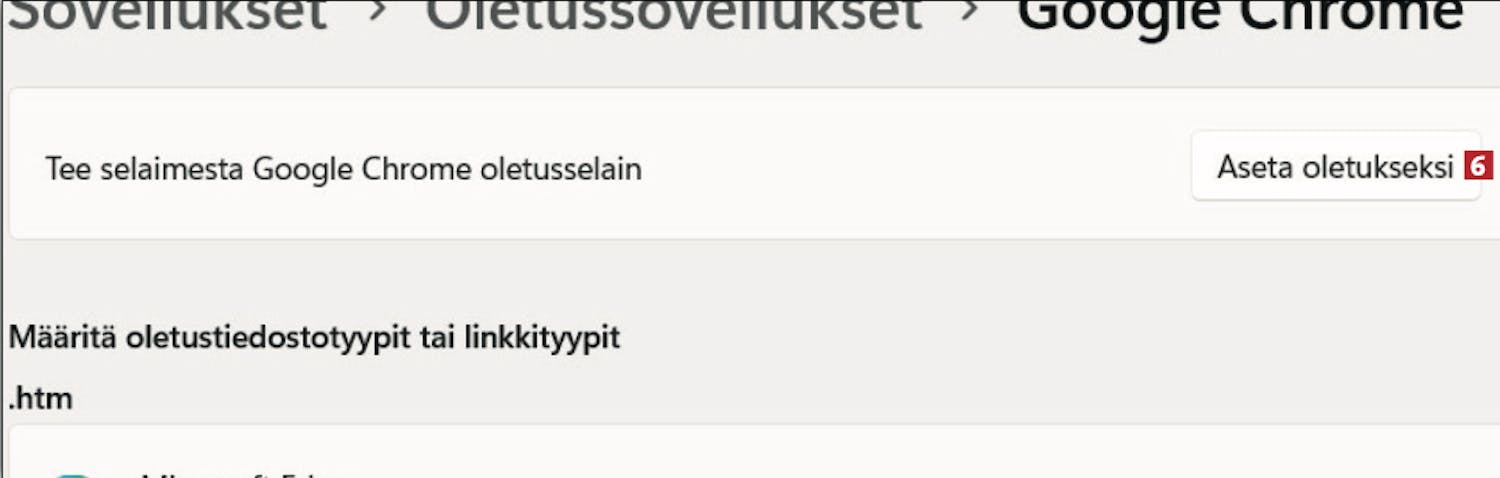
Task: Open the Microsoft Edge .htm default entry
Action: coord(754,451)
